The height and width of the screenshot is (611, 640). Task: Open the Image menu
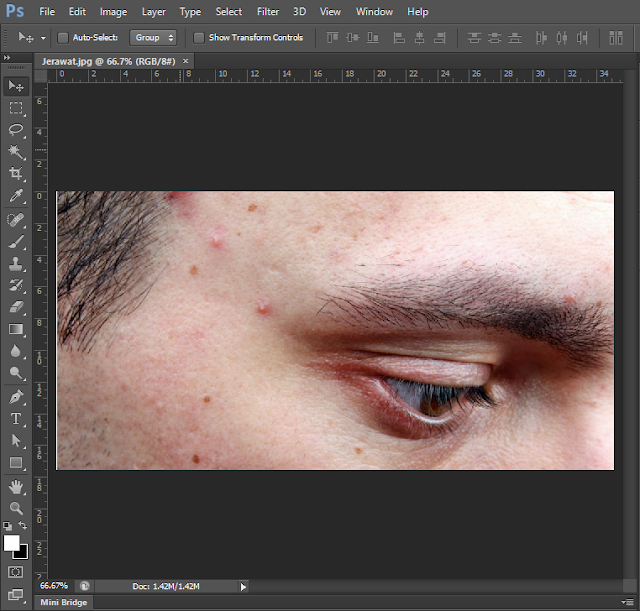coord(113,12)
